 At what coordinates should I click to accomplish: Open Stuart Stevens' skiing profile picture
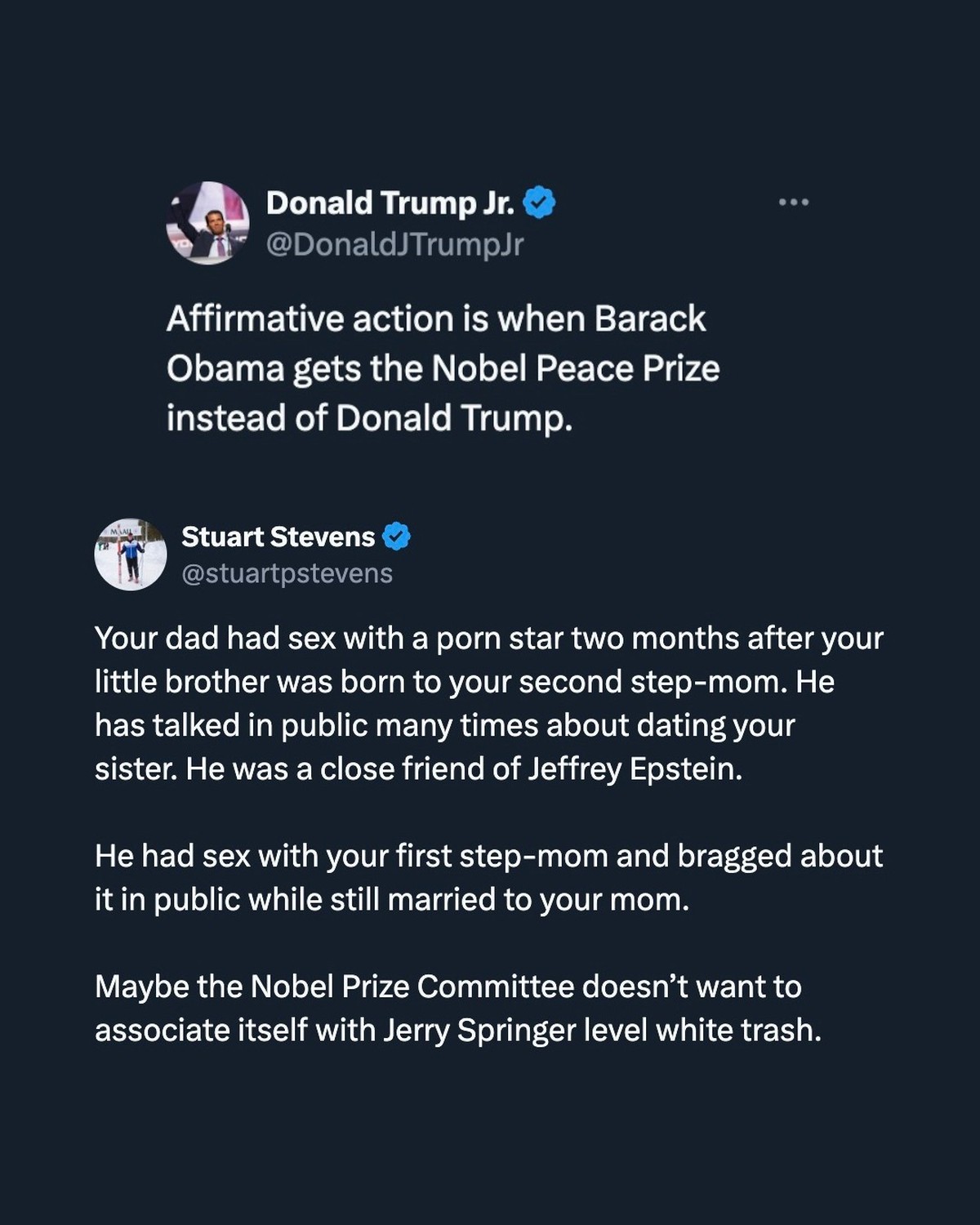pos(131,555)
